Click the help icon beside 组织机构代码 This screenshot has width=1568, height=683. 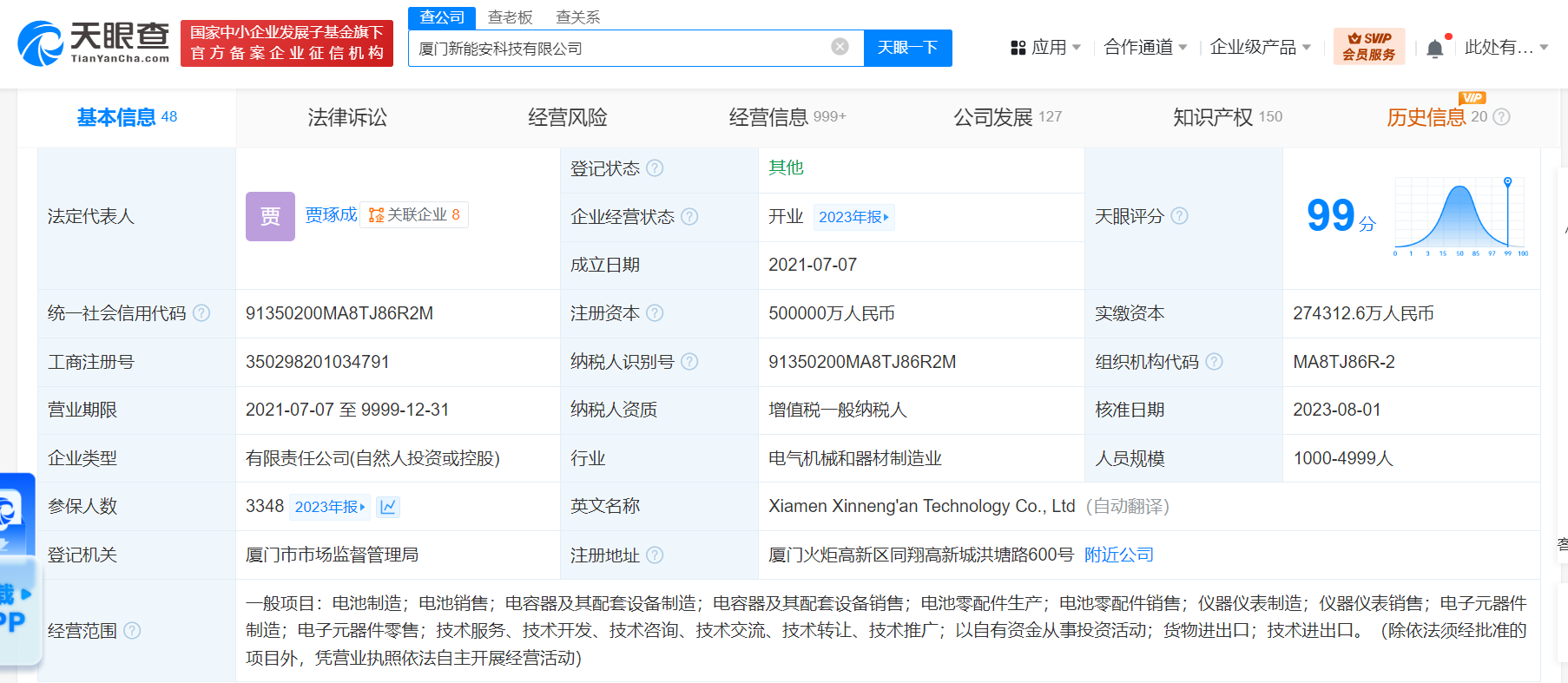point(1215,362)
